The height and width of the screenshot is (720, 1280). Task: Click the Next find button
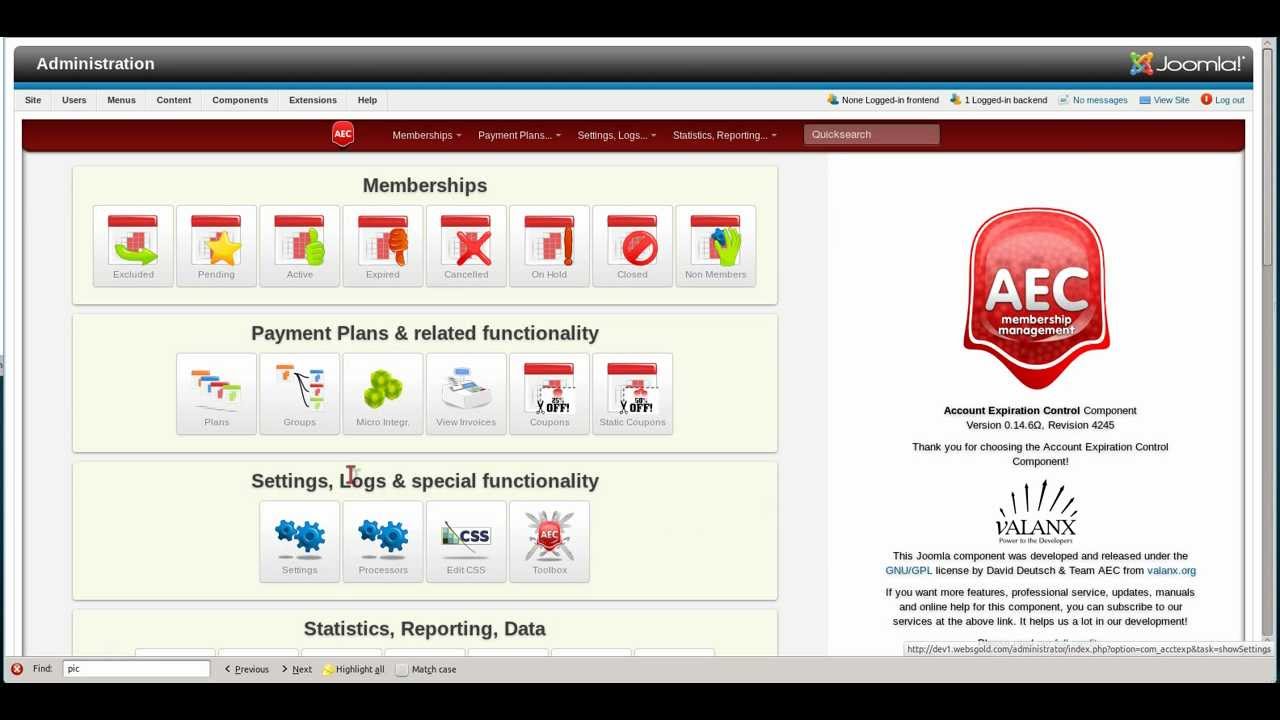click(296, 669)
